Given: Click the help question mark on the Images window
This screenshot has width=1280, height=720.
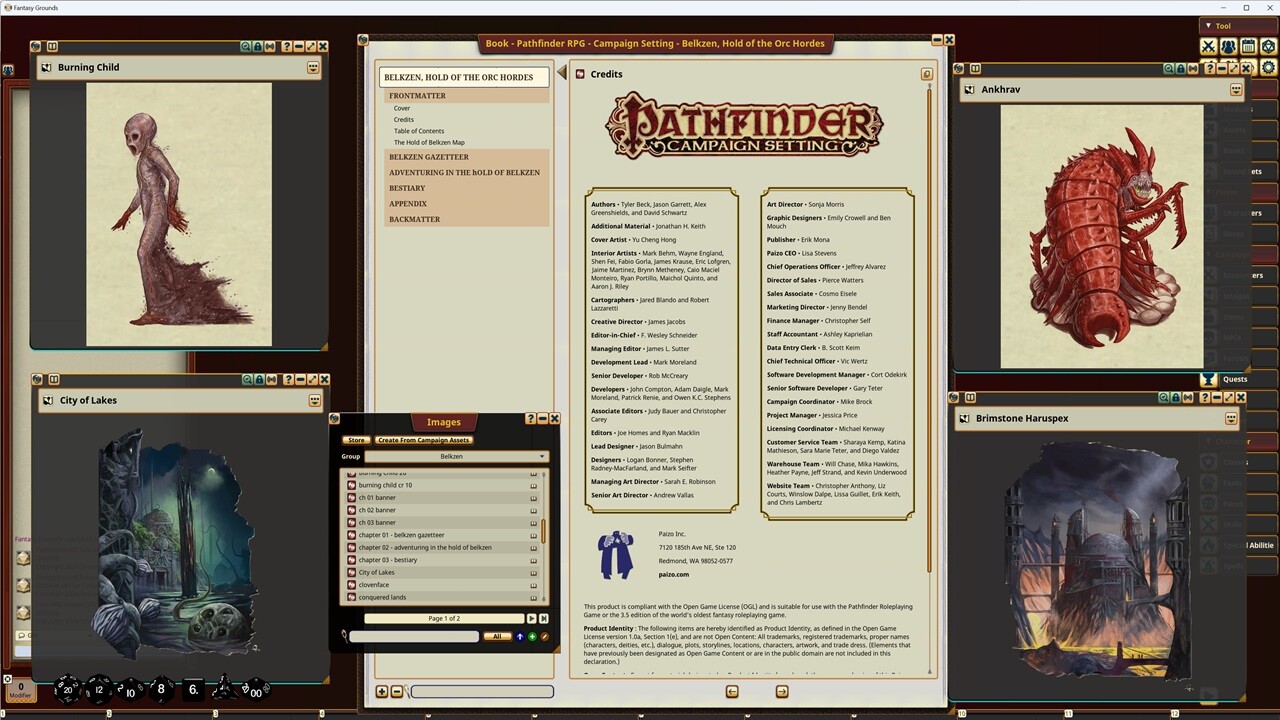Looking at the screenshot, I should click(x=530, y=419).
